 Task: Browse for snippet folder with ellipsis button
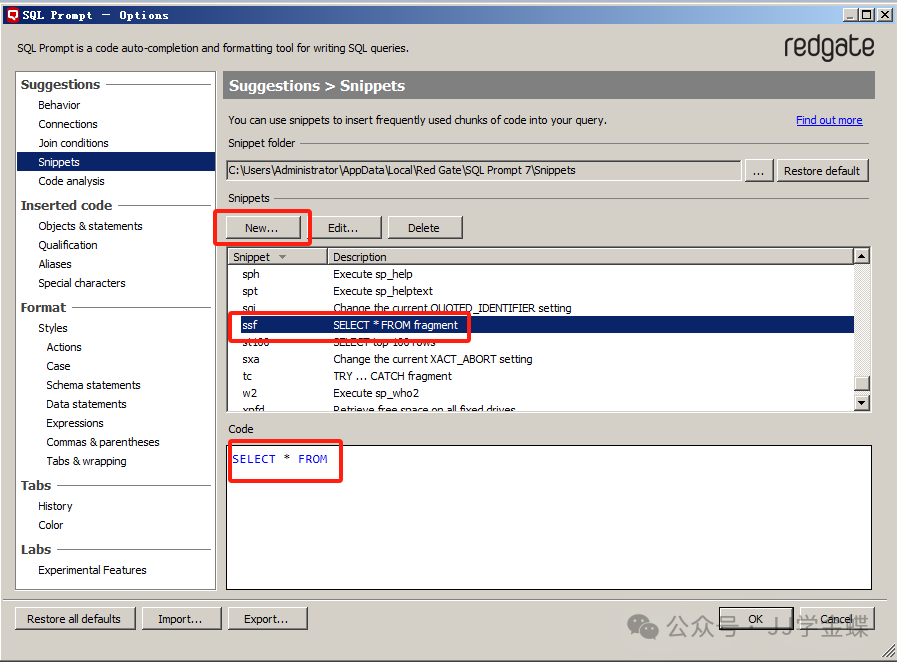click(x=758, y=171)
